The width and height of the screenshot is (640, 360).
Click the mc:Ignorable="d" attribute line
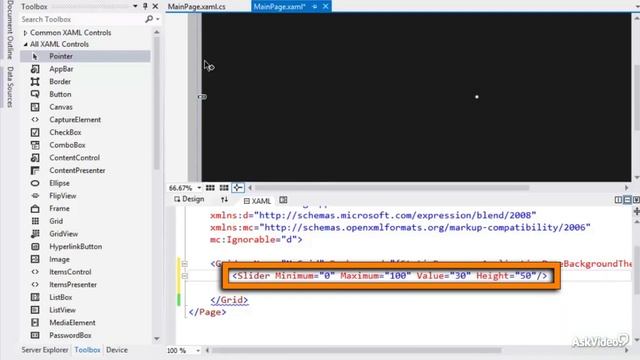[x=256, y=240]
